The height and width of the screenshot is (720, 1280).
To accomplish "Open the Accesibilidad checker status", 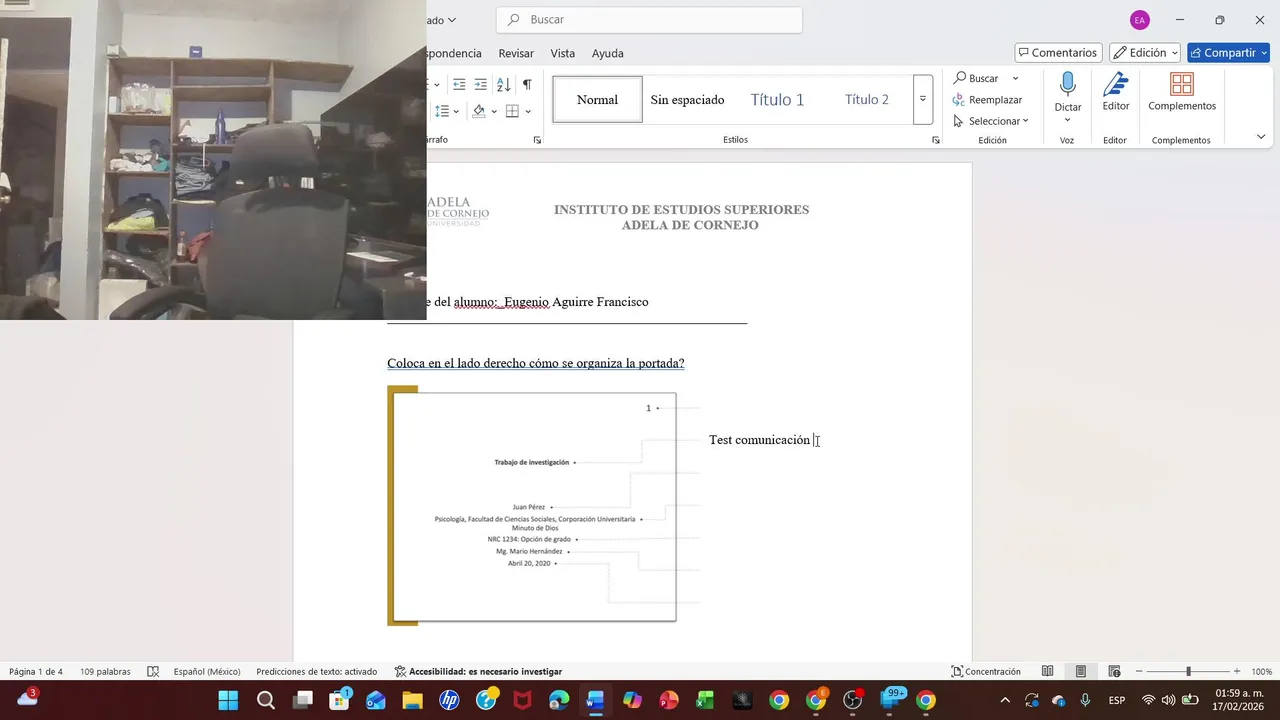I will 478,672.
